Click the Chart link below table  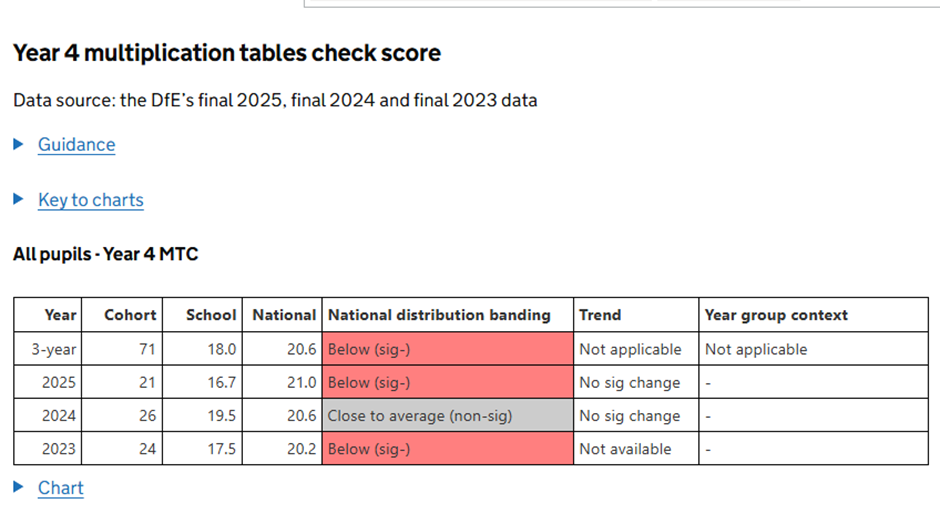point(60,488)
